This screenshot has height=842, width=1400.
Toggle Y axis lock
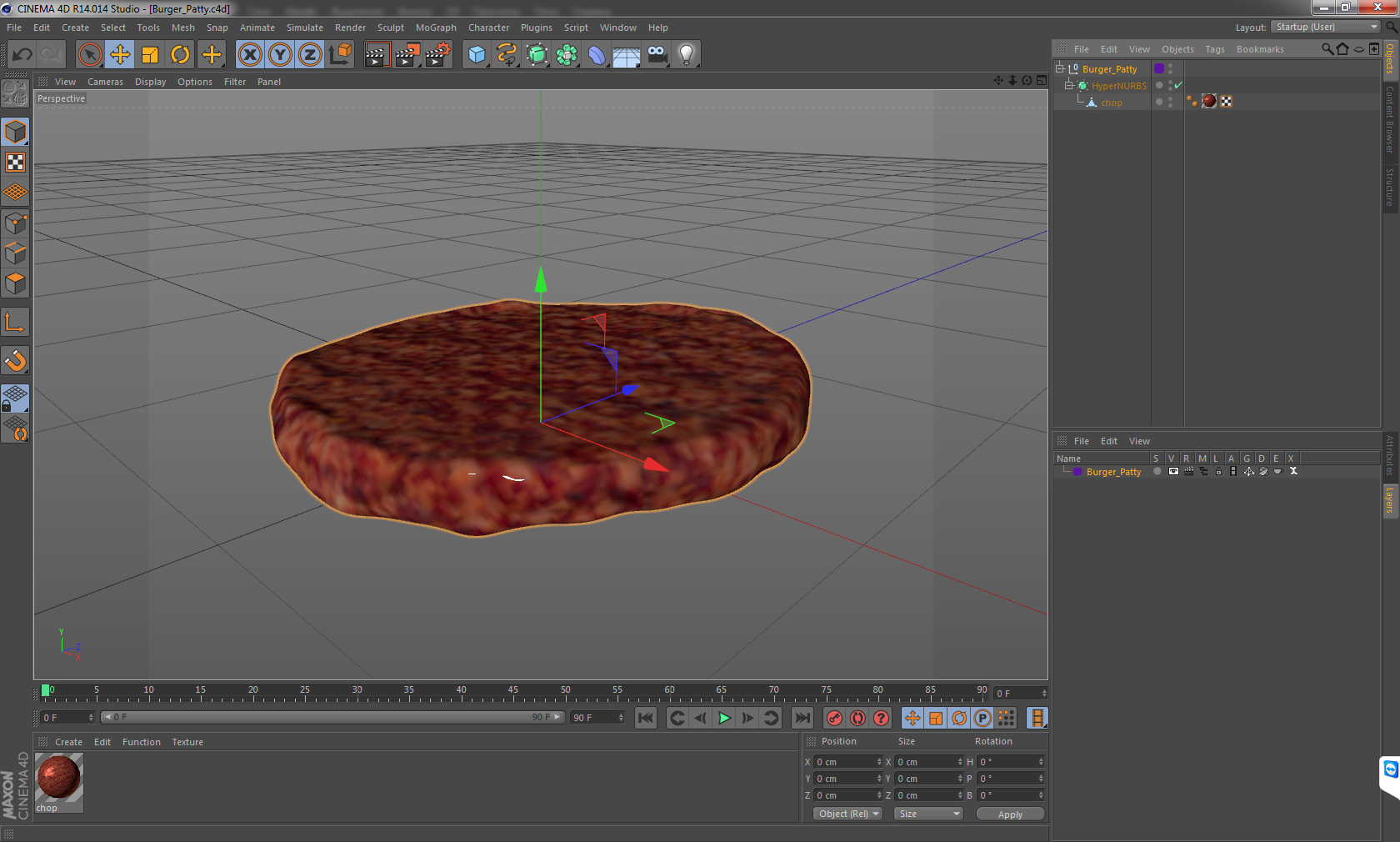[280, 55]
